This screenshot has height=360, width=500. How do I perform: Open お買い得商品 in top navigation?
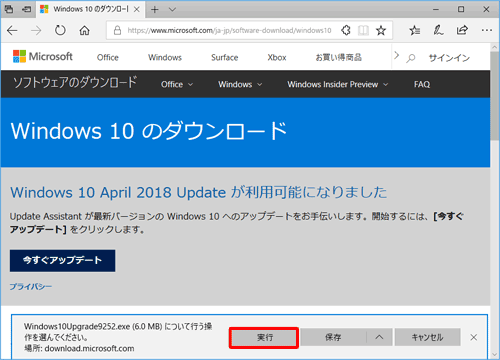(339, 57)
